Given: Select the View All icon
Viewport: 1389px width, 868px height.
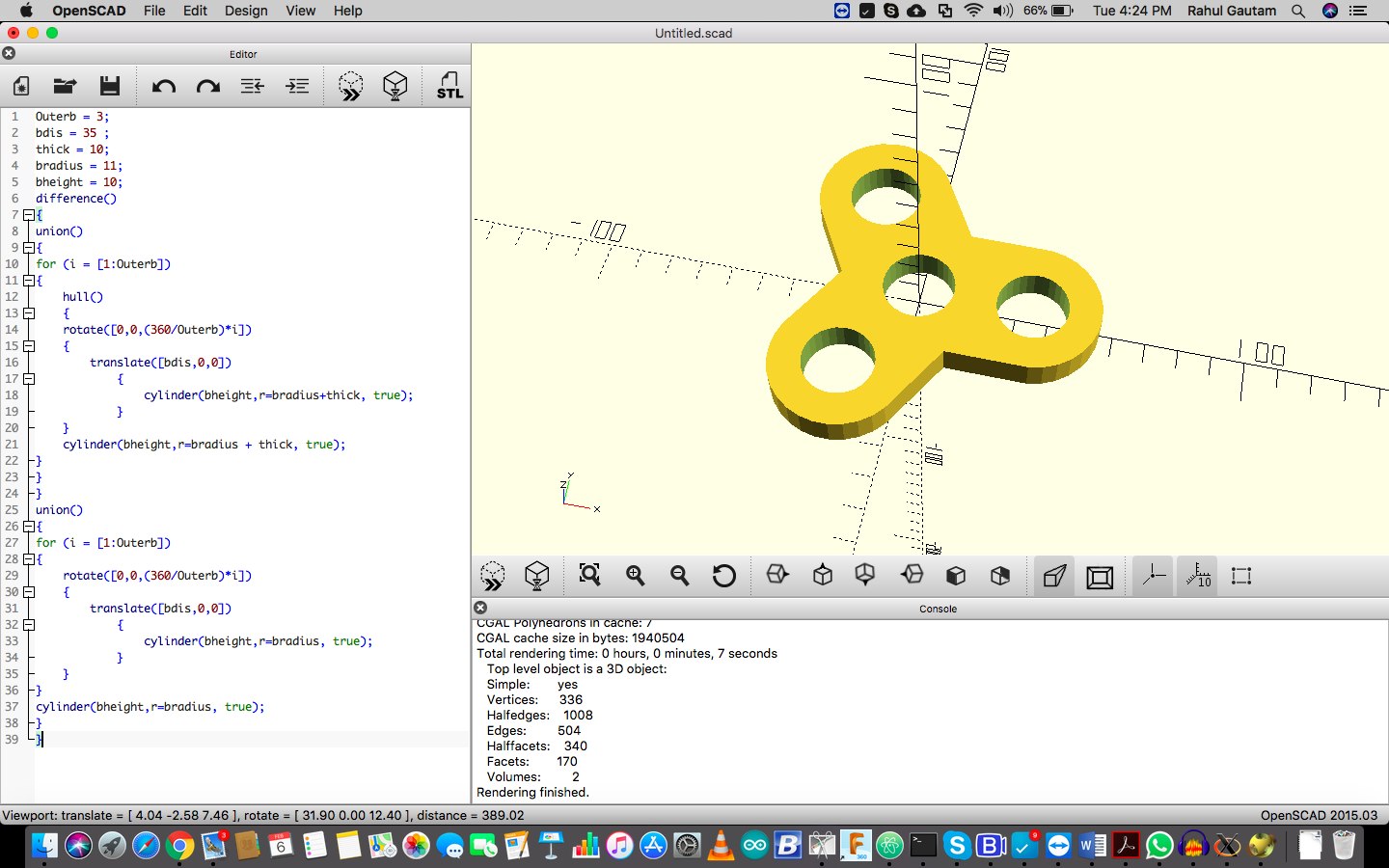Looking at the screenshot, I should pos(590,576).
